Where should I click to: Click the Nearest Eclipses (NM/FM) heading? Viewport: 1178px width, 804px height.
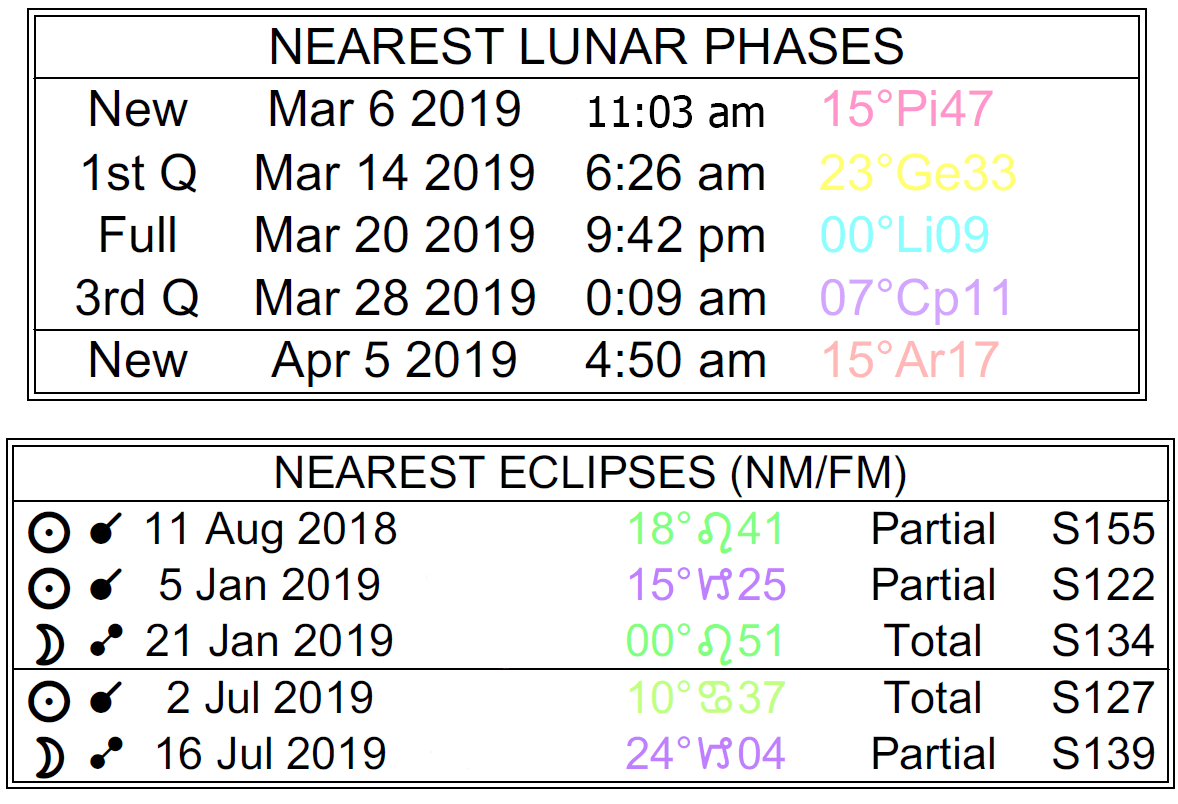[x=590, y=473]
